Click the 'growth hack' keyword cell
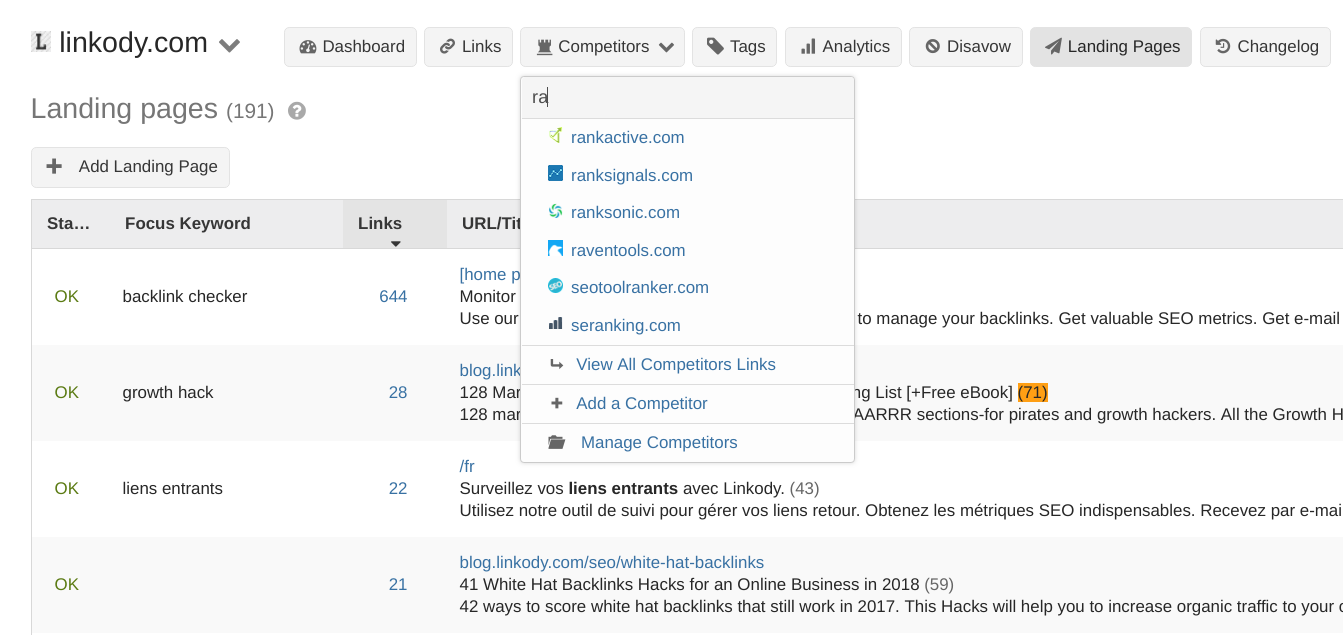The width and height of the screenshot is (1343, 635). [168, 393]
